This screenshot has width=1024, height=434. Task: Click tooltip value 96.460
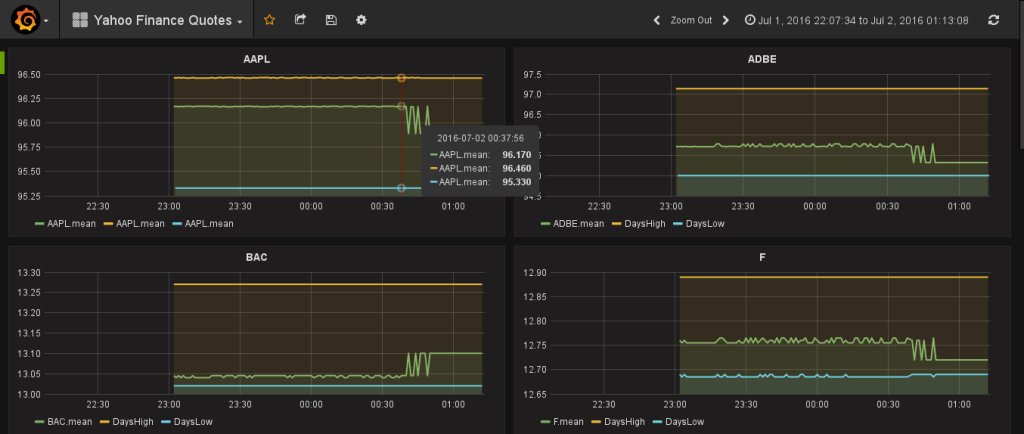tap(517, 168)
